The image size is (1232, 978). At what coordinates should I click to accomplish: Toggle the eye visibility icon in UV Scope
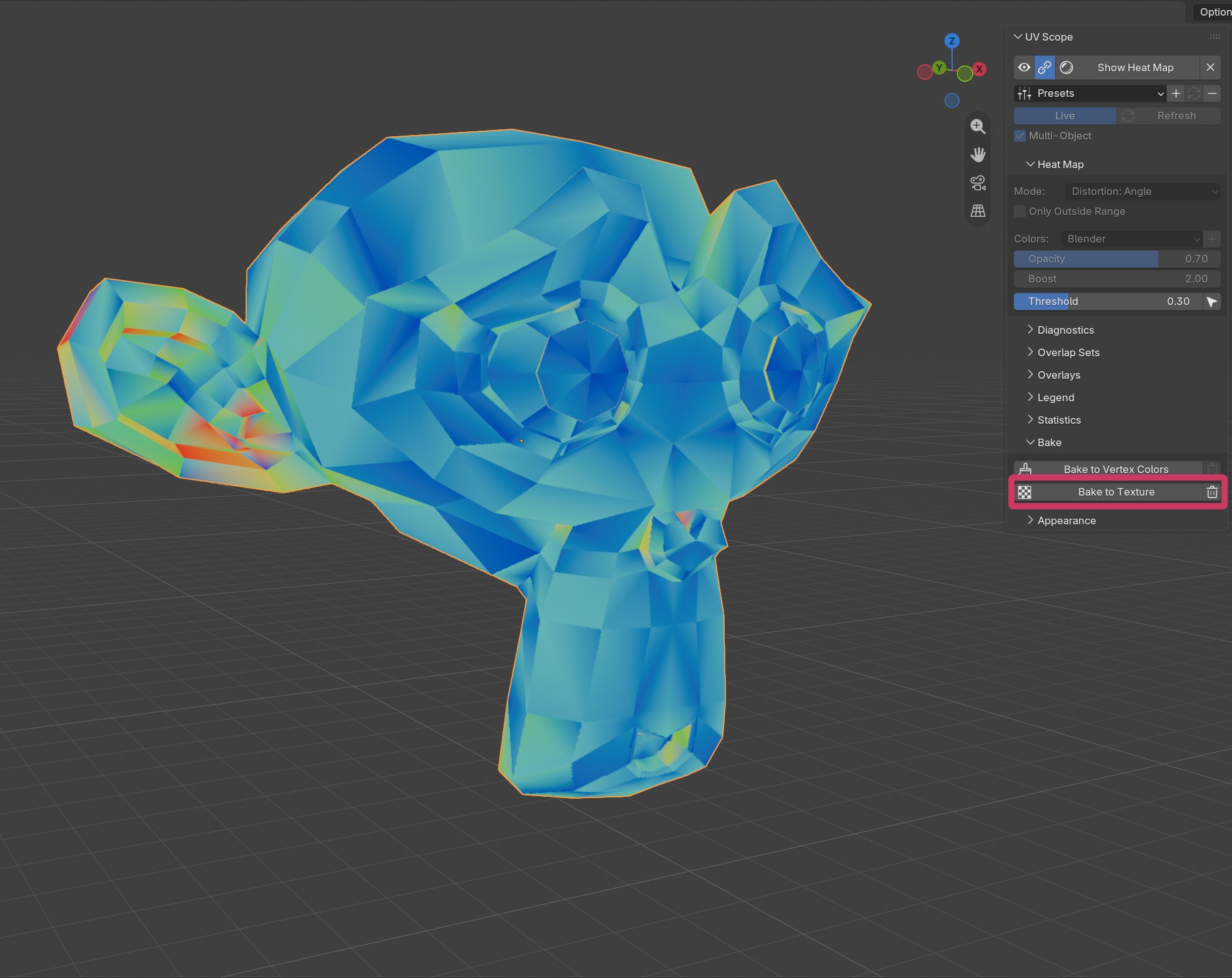(1024, 67)
